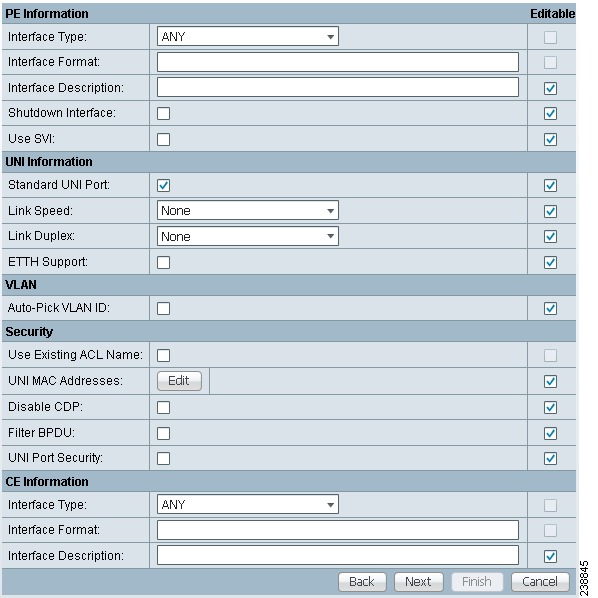Click the Next button
The width and height of the screenshot is (598, 598).
click(418, 582)
